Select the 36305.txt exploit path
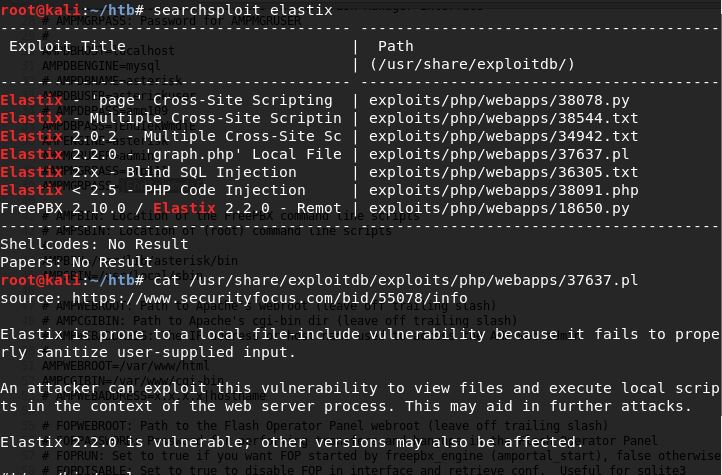The image size is (722, 475). [x=503, y=172]
